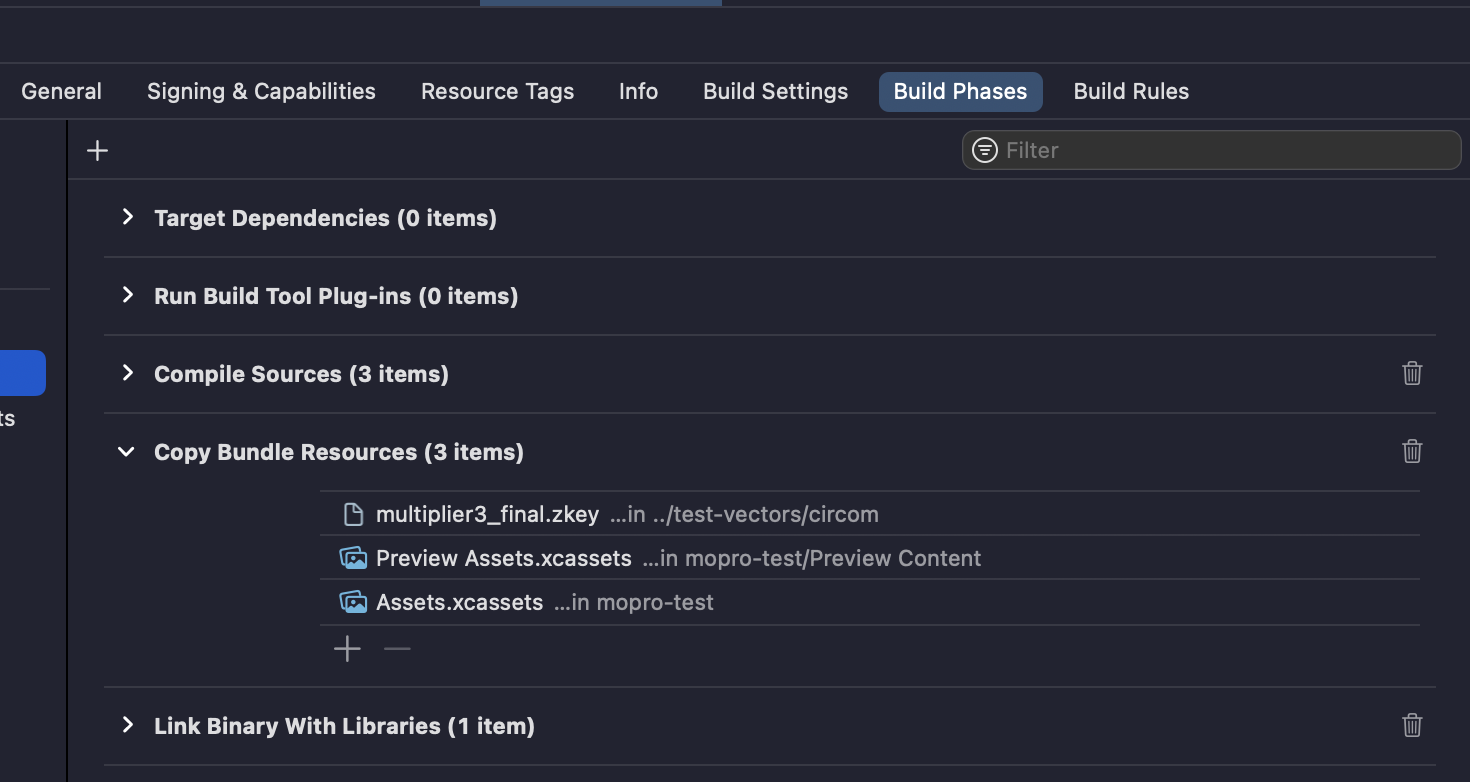
Task: Remove a resource with the minus button
Action: click(397, 648)
